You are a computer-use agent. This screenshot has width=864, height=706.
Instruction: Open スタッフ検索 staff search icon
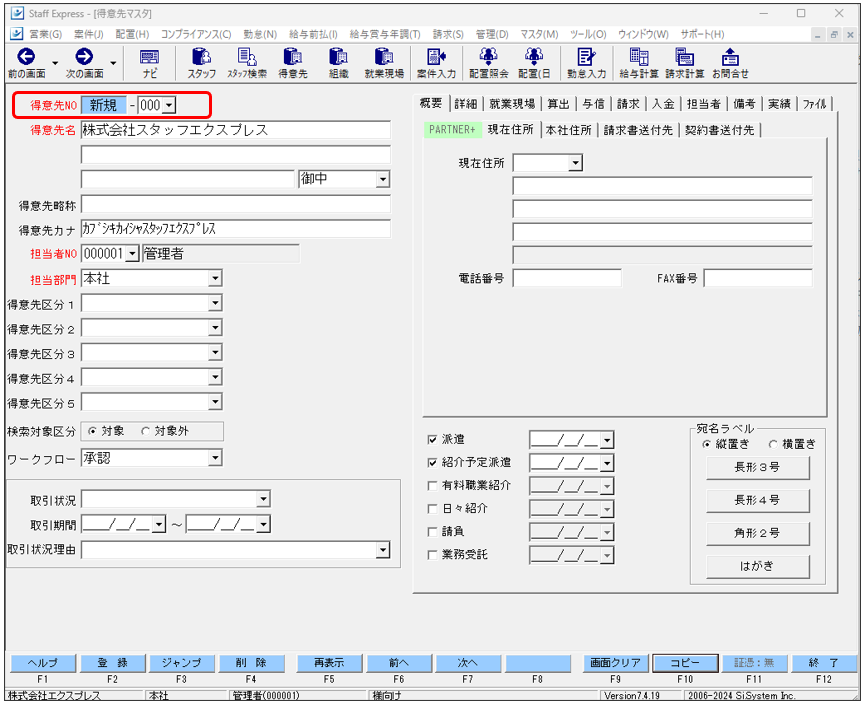click(x=247, y=63)
